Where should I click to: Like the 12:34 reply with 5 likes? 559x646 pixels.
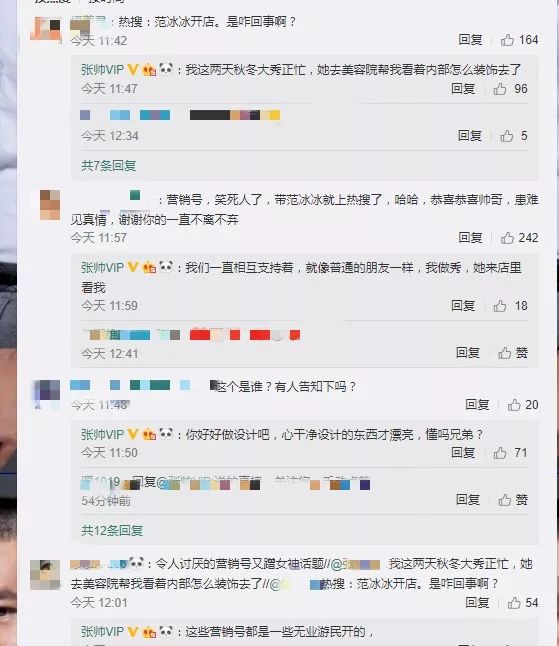click(513, 136)
